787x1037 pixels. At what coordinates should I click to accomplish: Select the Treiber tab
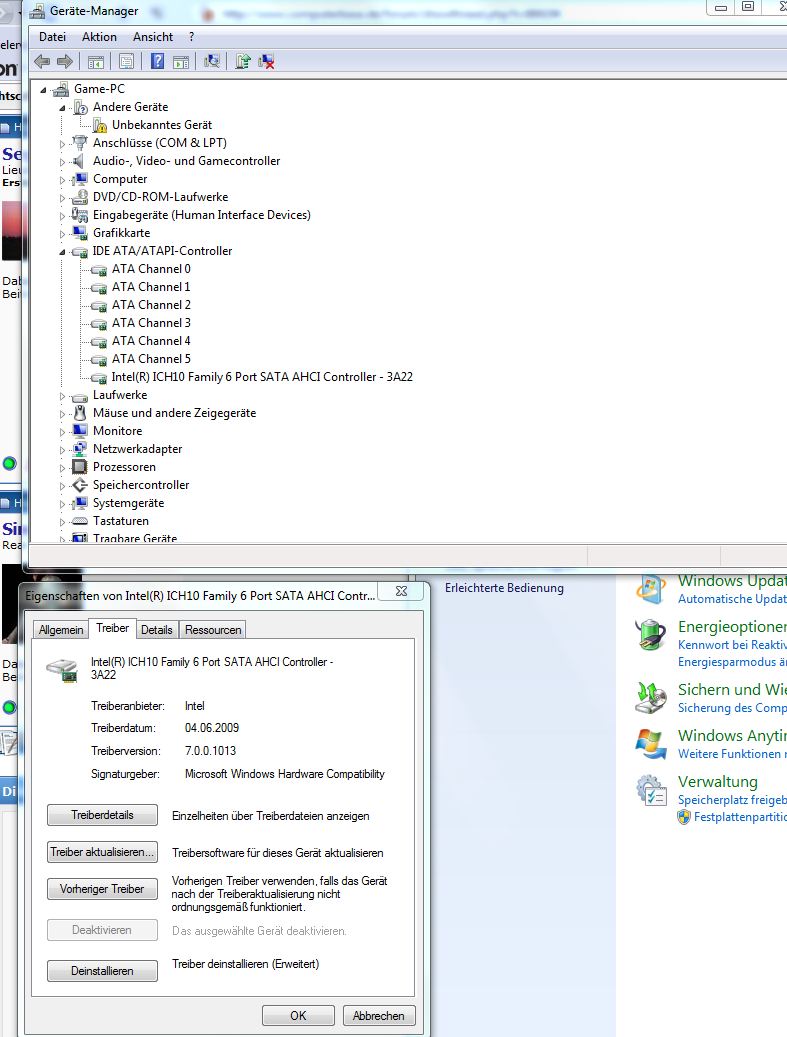(112, 628)
